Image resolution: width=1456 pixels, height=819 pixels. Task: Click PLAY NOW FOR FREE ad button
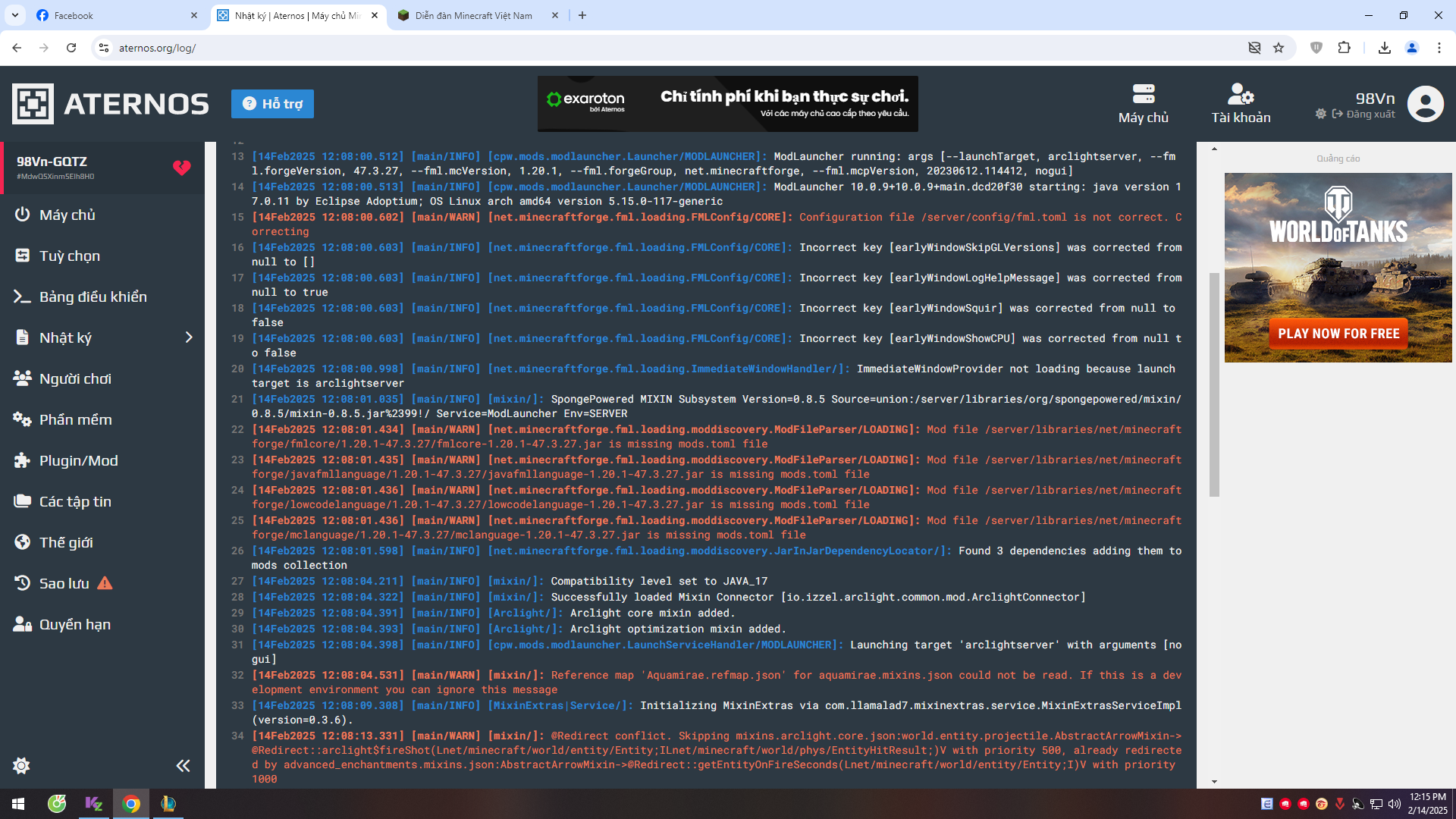1338,334
